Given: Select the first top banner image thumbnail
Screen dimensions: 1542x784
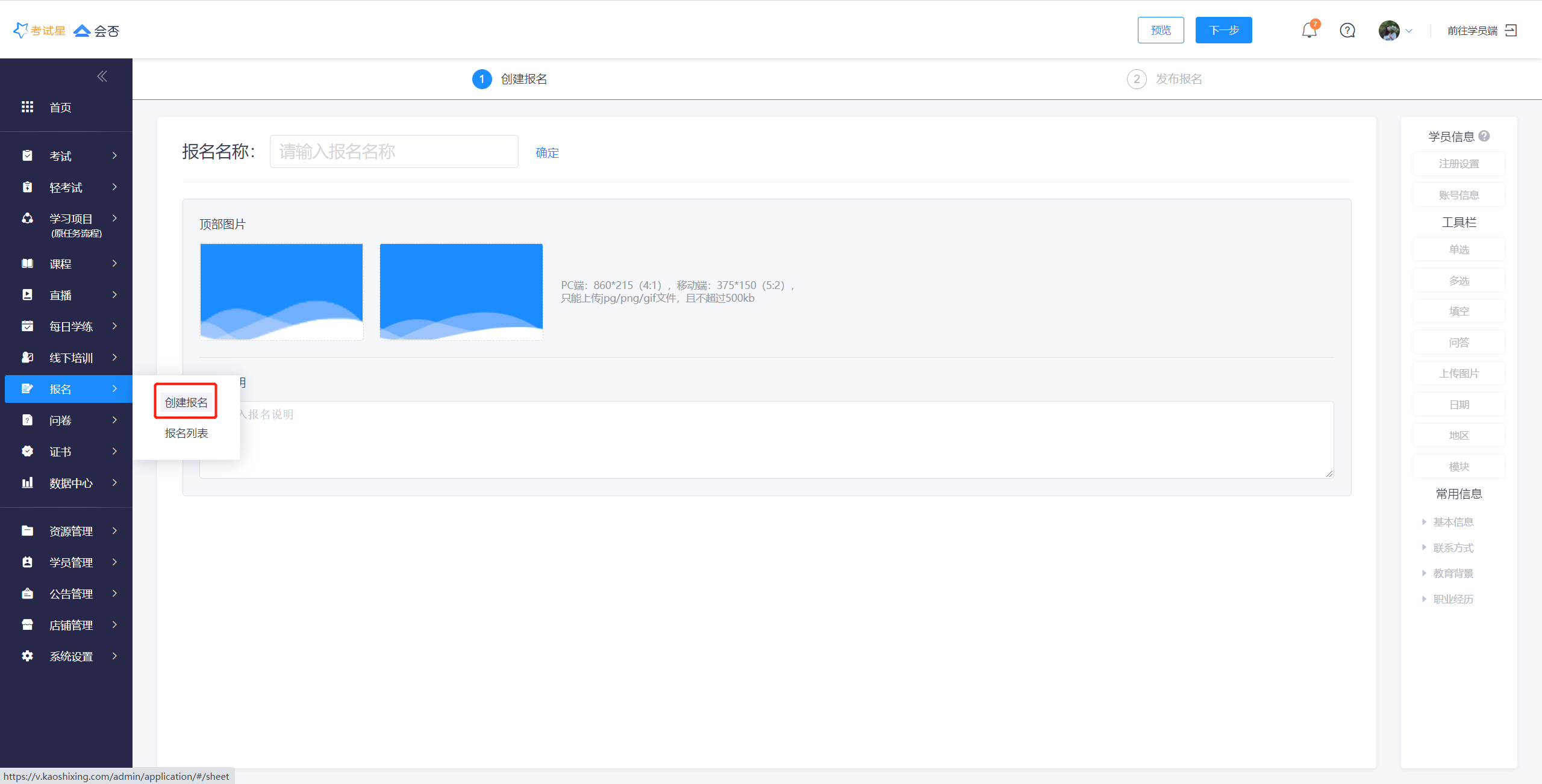Looking at the screenshot, I should 281,291.
